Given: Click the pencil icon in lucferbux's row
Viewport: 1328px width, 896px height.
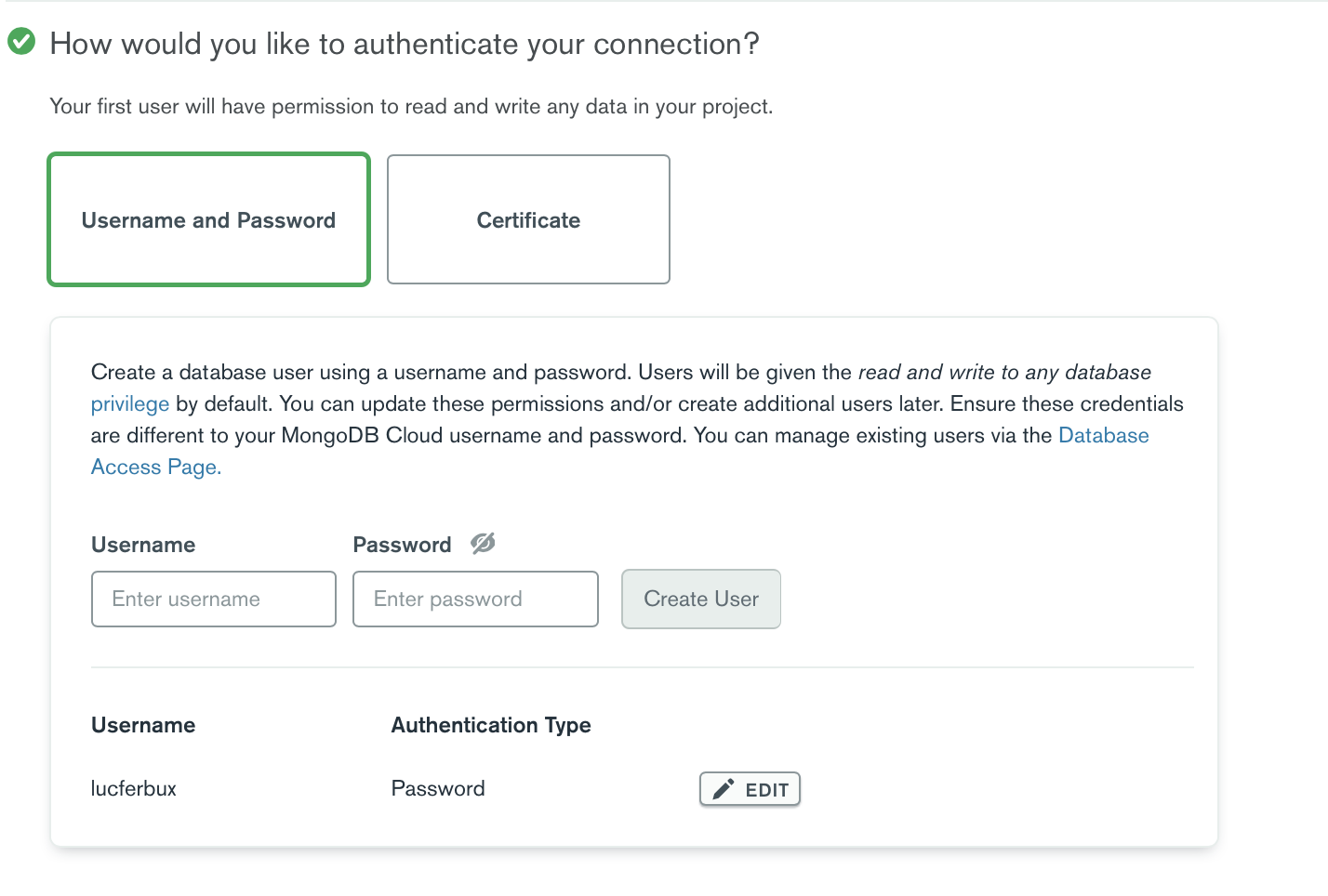Looking at the screenshot, I should [723, 789].
